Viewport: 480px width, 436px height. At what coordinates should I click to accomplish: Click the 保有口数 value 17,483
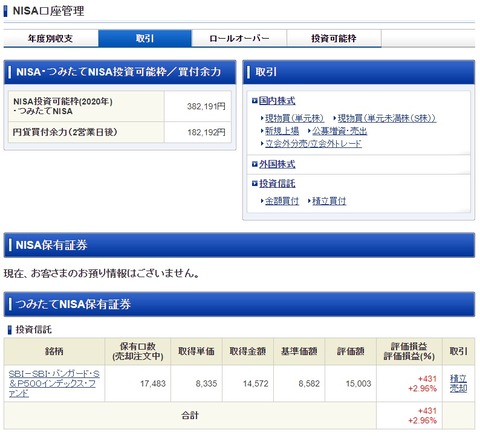click(153, 384)
